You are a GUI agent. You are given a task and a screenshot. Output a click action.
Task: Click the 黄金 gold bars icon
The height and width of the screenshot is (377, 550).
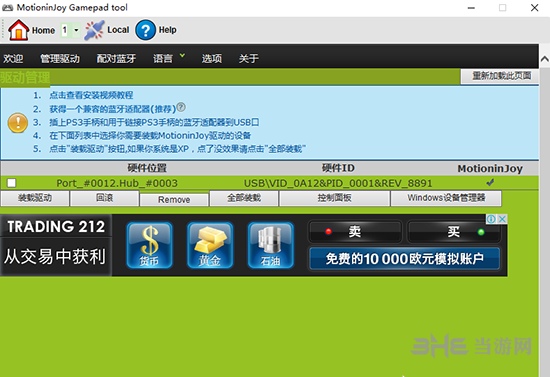tap(210, 245)
